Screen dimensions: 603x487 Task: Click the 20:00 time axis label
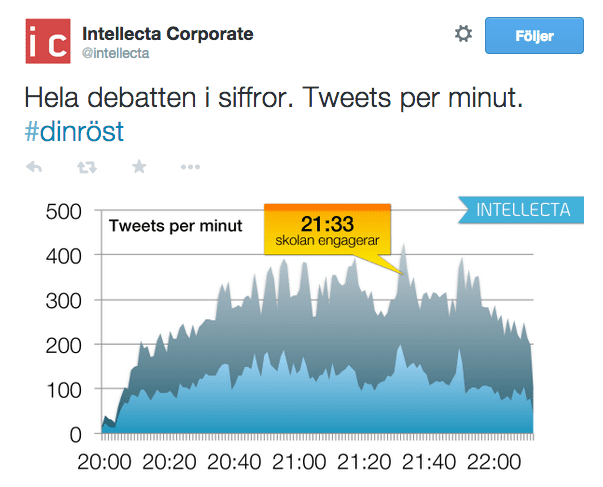[x=105, y=463]
